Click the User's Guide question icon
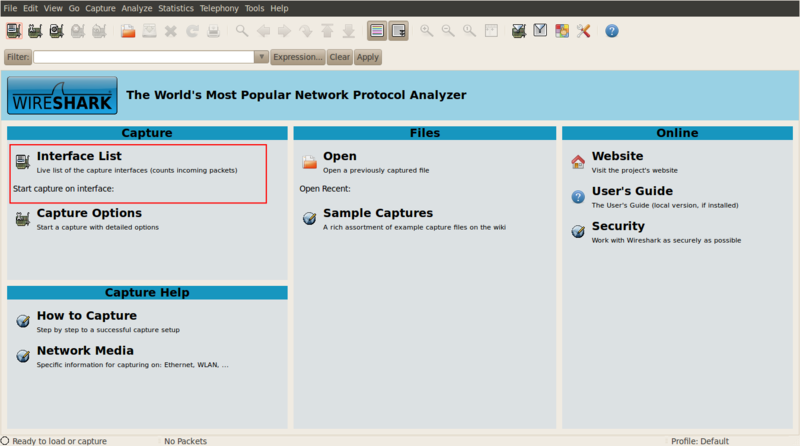The height and width of the screenshot is (446, 800). [578, 196]
